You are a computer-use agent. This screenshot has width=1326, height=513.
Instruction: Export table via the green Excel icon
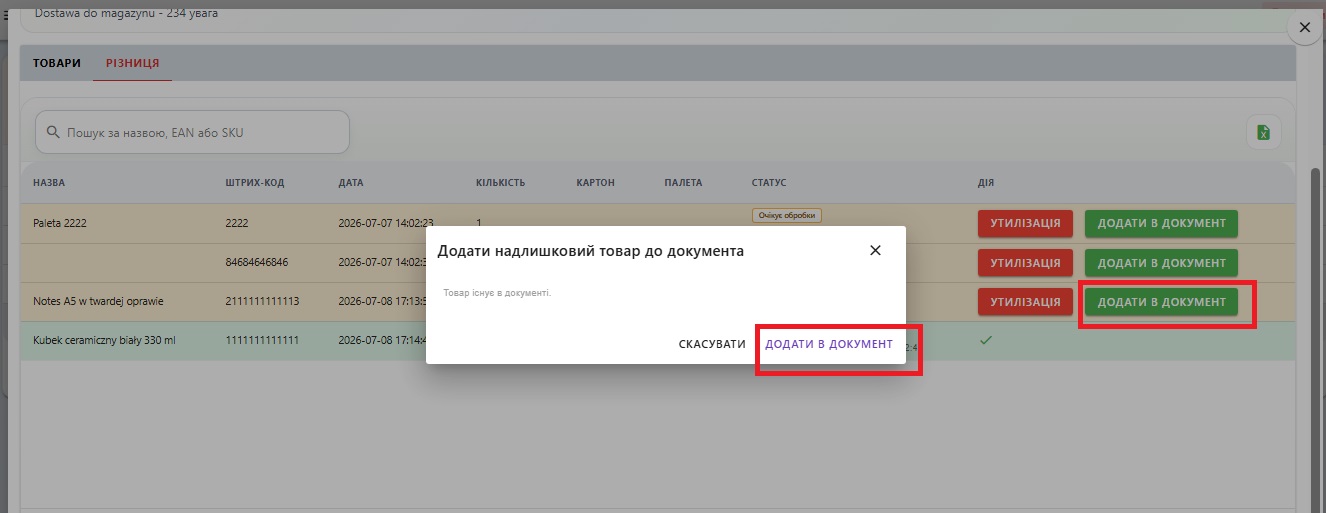(x=1264, y=132)
